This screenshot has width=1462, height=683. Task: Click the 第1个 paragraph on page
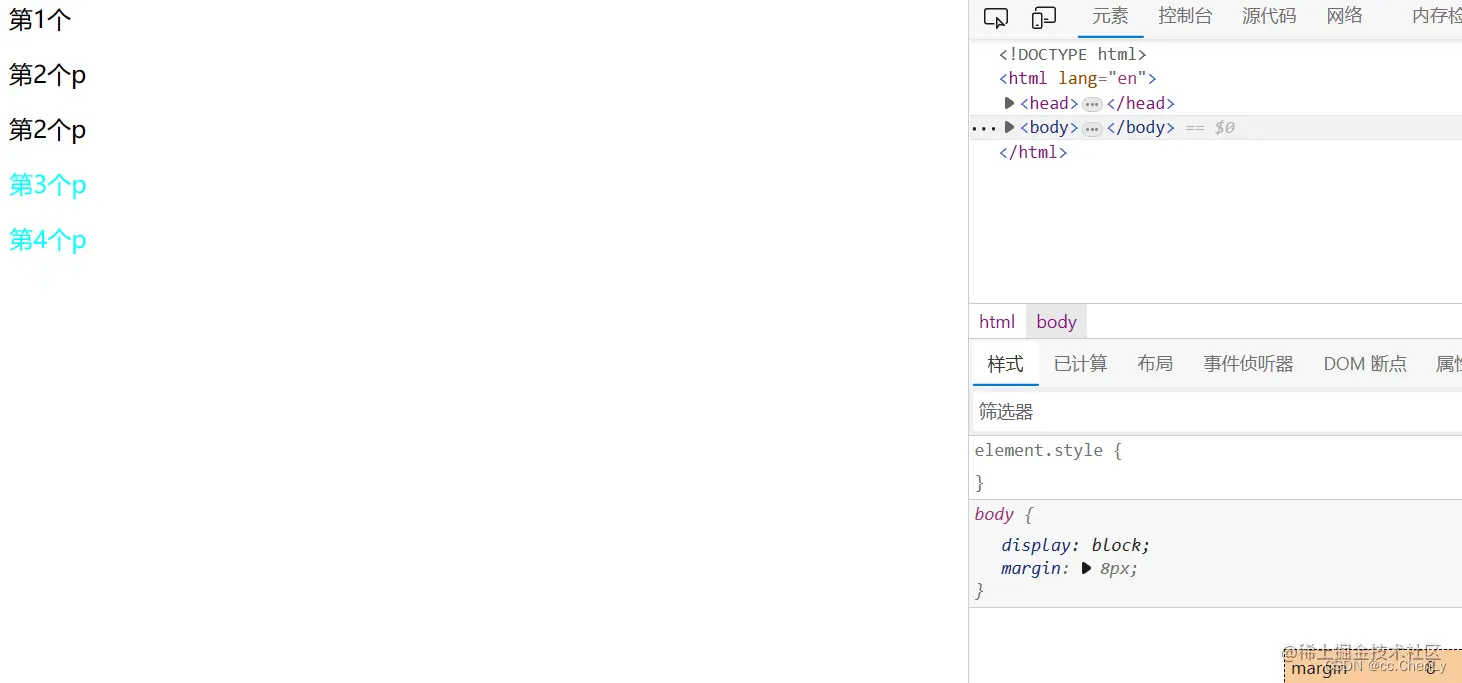40,19
